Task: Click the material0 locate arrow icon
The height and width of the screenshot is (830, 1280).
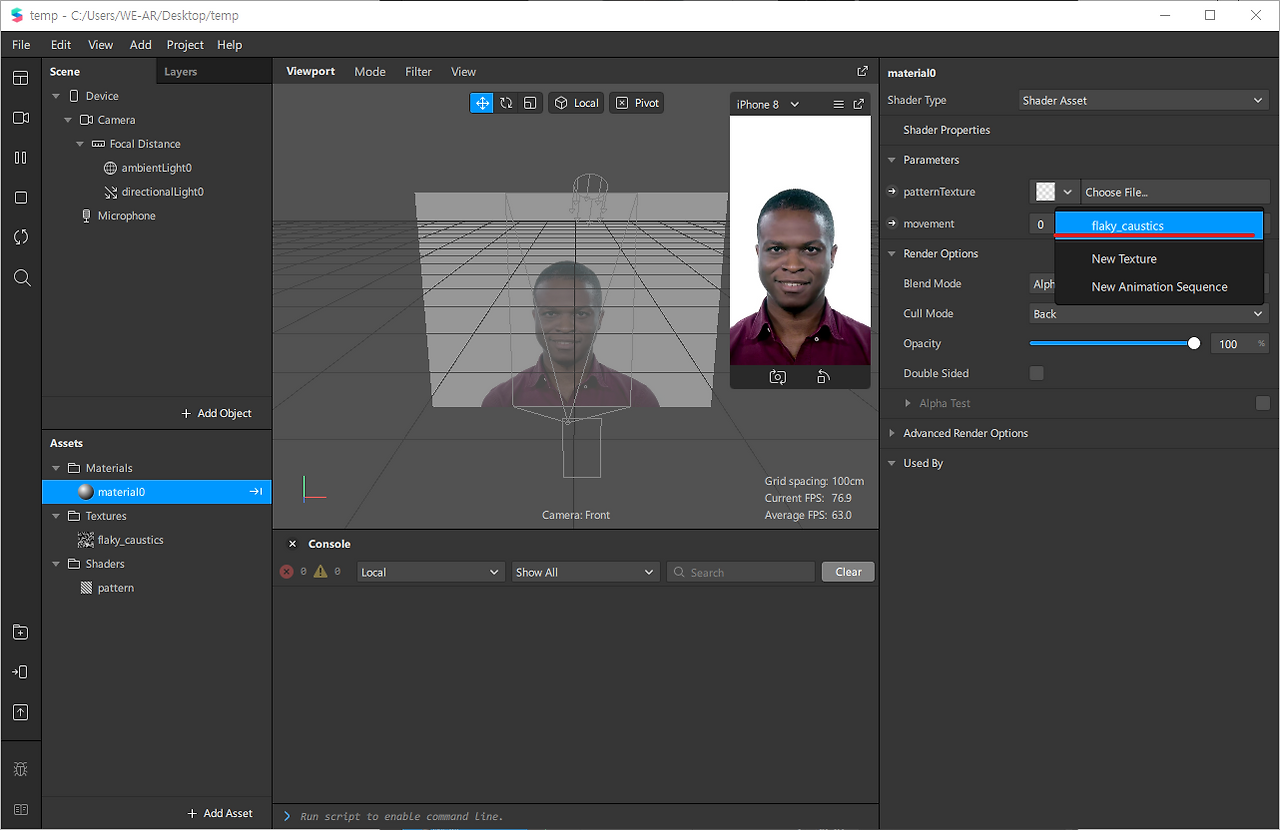Action: (x=256, y=492)
